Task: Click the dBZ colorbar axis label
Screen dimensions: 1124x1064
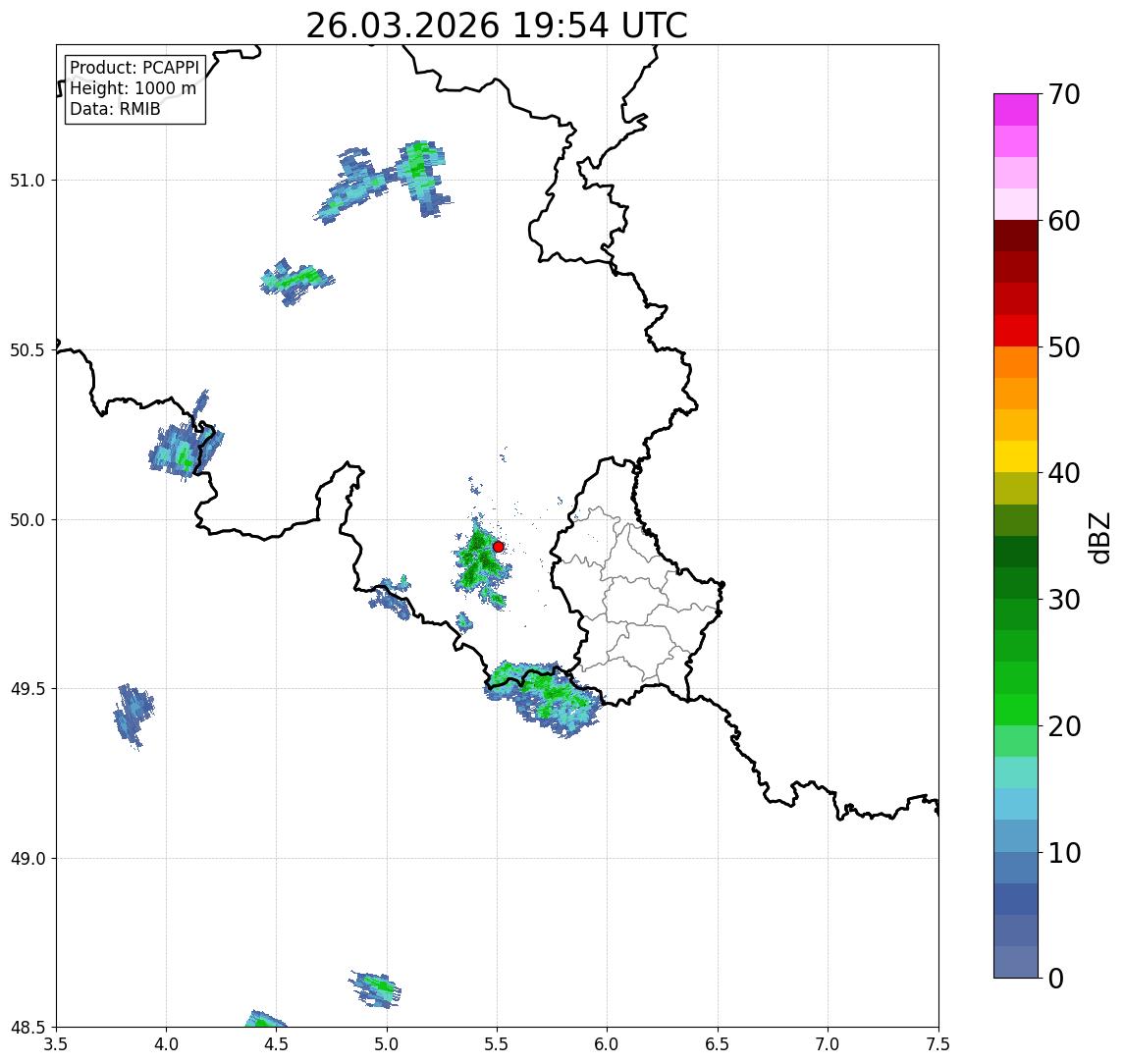Action: (1098, 537)
